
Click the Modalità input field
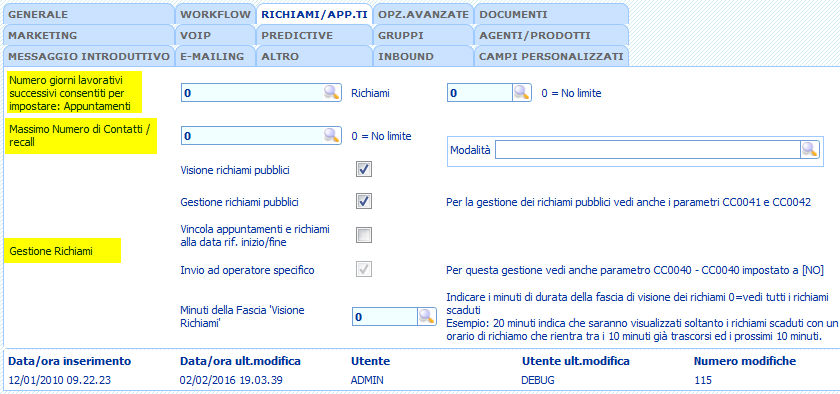(648, 150)
